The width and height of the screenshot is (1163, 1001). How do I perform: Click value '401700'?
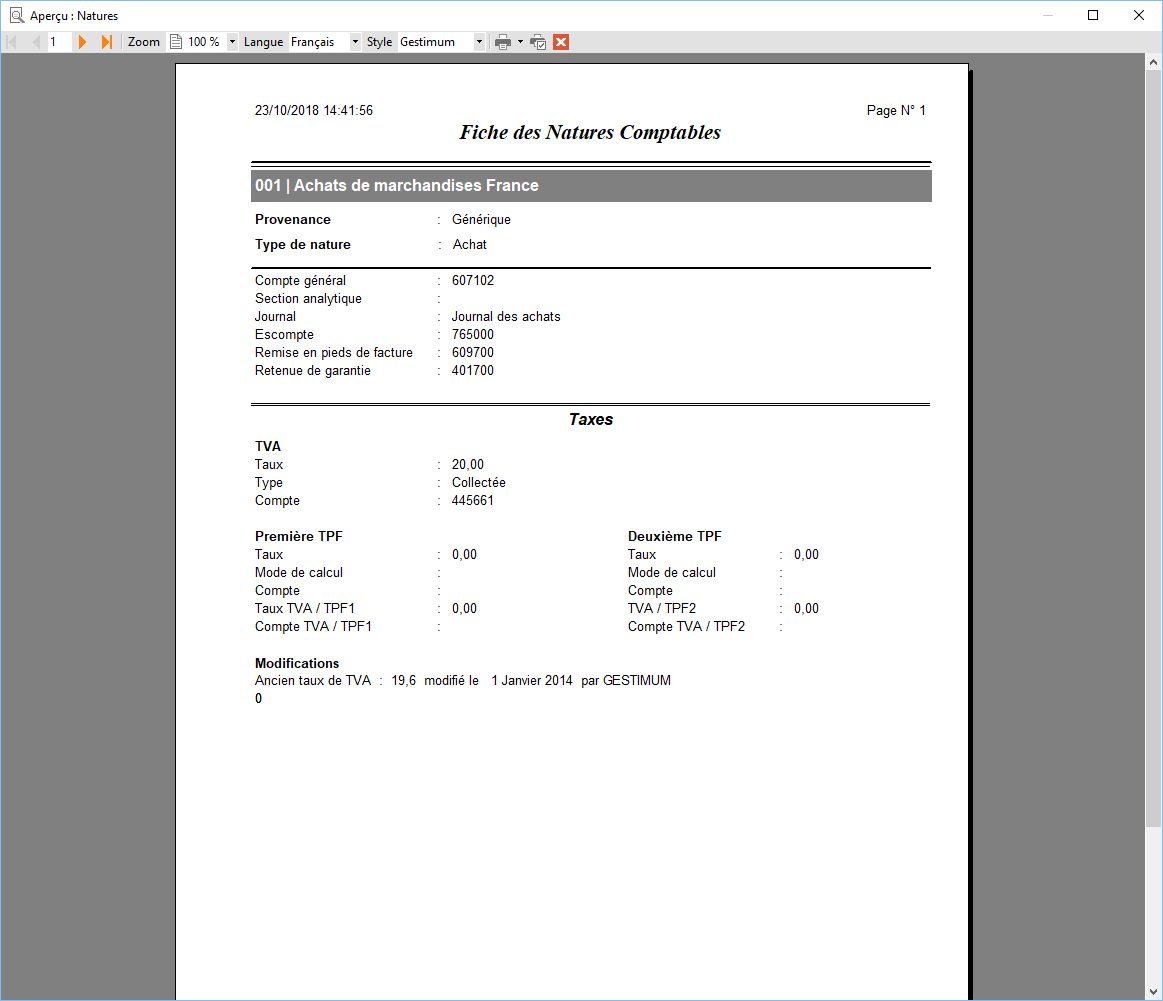pos(472,371)
